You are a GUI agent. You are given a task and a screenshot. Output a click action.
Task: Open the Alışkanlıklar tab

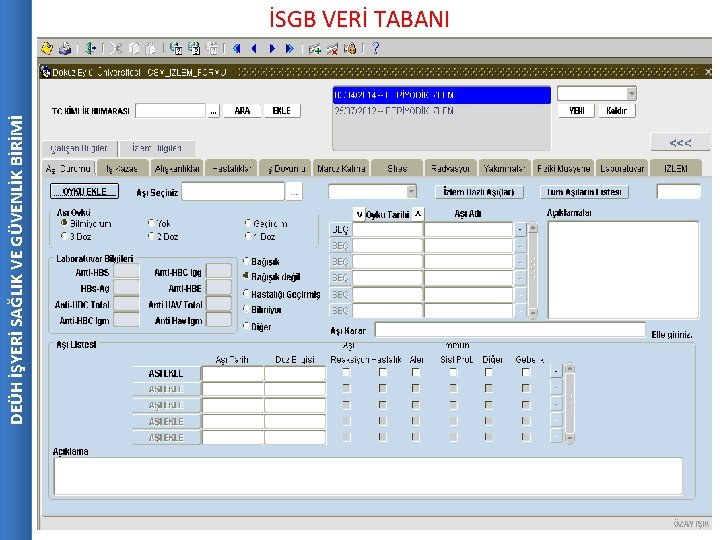coord(177,169)
